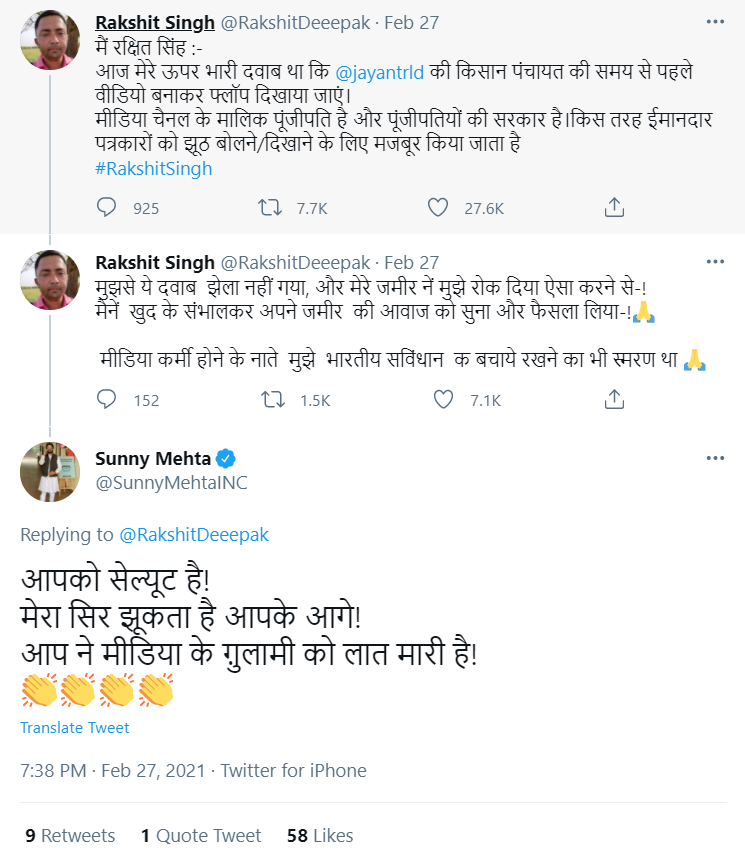
Task: Retweet the tweet with 1.5K retweets
Action: (x=270, y=400)
